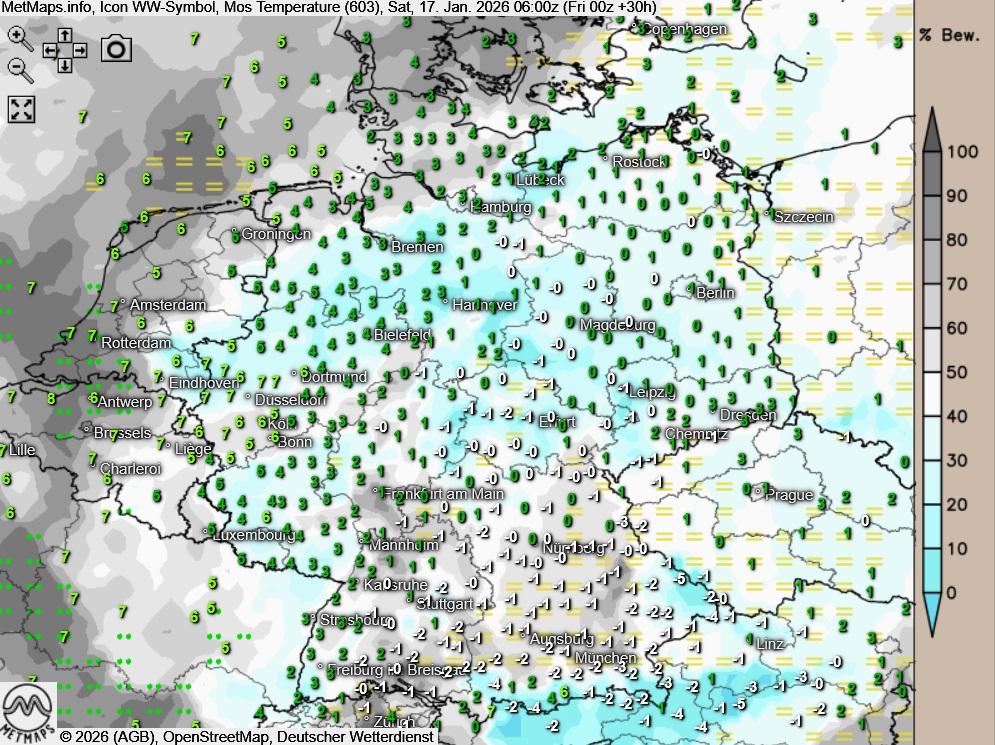The width and height of the screenshot is (995, 745).
Task: Enter fullscreen with the expand arrows icon
Action: 21,109
